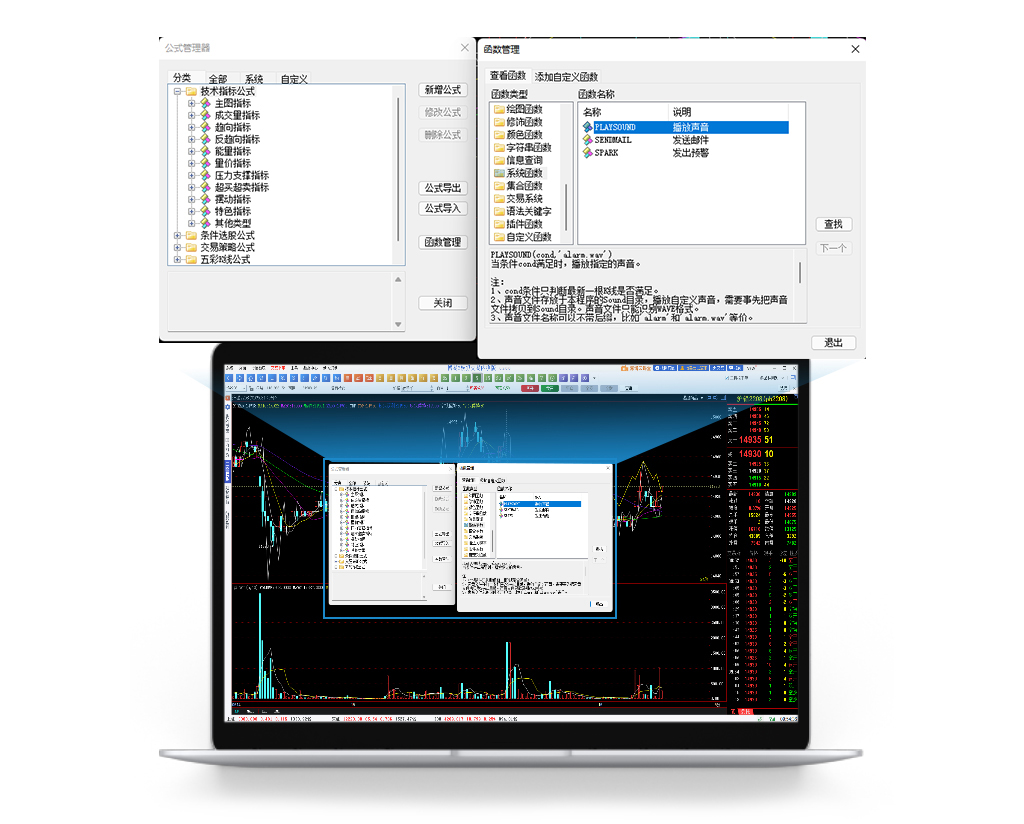Select the 集合函数 folder icon
1024x824 pixels.
499,186
